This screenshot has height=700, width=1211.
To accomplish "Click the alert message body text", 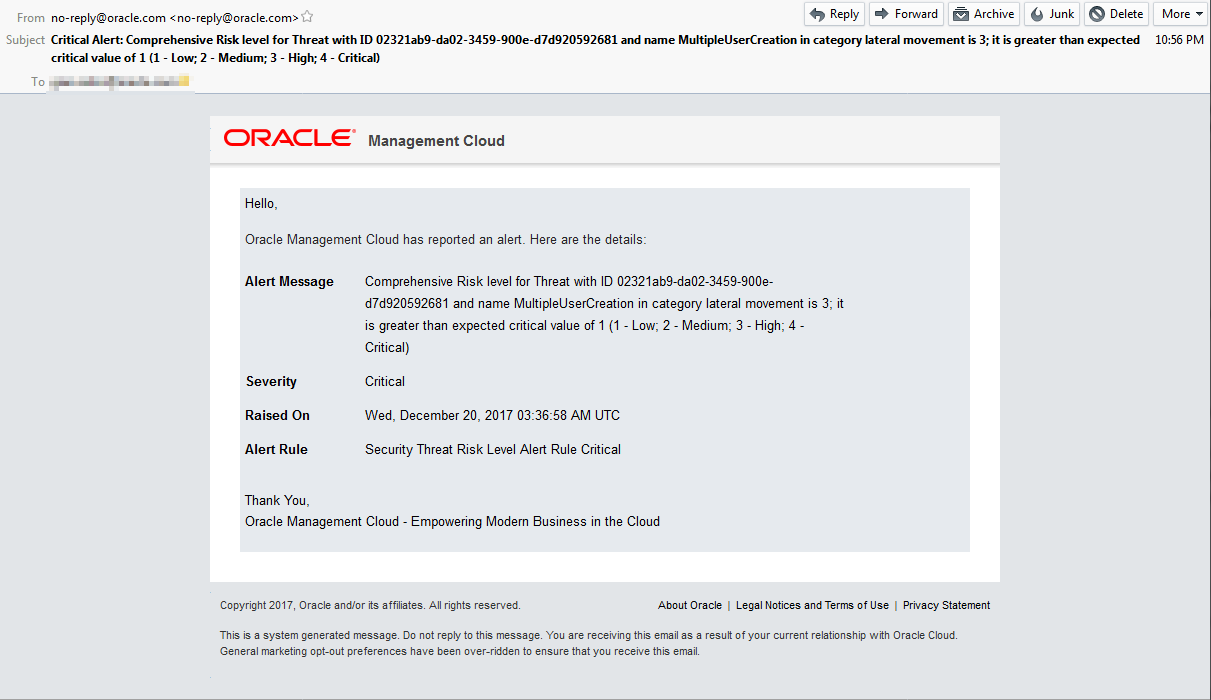I will pyautogui.click(x=604, y=315).
